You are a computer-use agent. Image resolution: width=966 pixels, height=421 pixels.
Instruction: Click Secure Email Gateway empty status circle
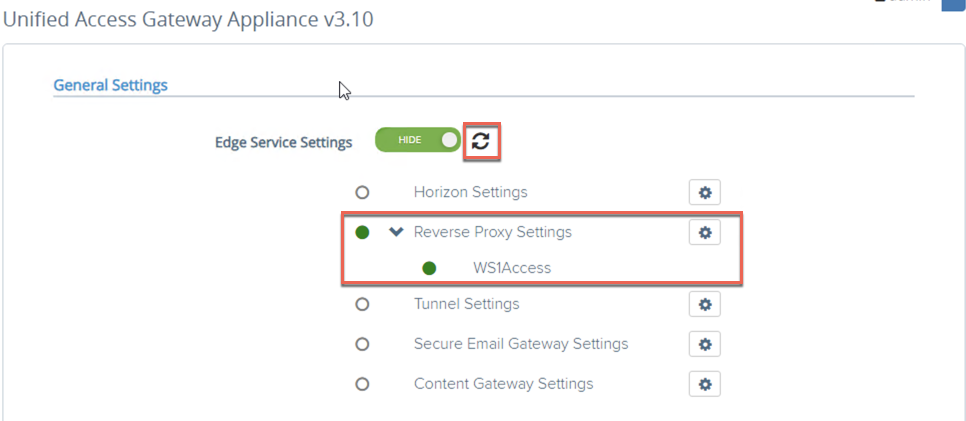click(362, 344)
